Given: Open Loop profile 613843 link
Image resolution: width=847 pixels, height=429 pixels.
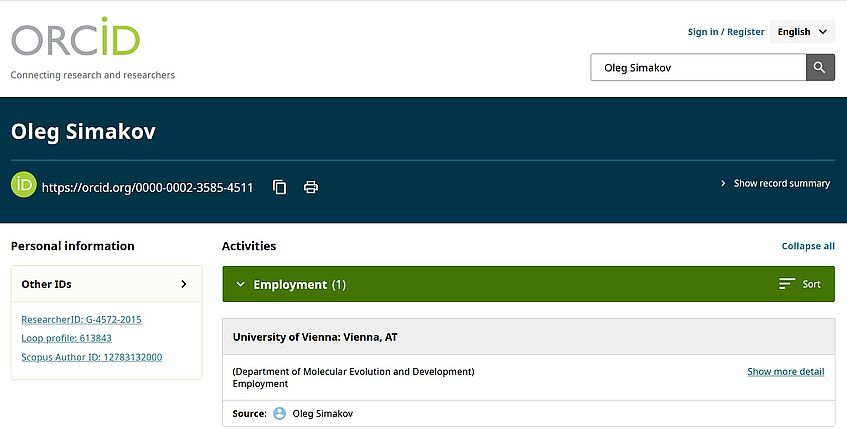Looking at the screenshot, I should [66, 338].
